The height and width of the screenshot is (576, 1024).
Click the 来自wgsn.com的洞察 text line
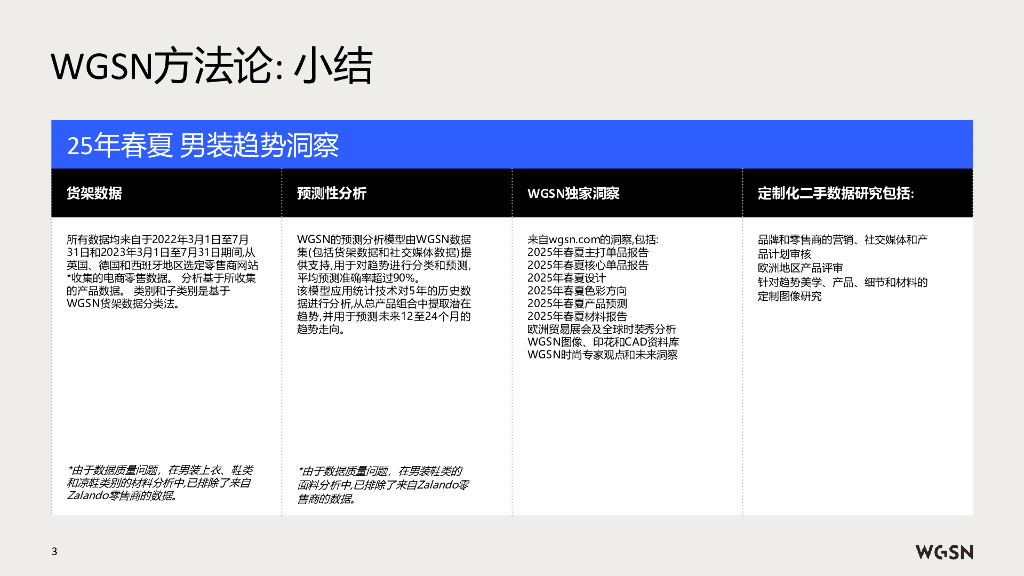click(x=592, y=241)
